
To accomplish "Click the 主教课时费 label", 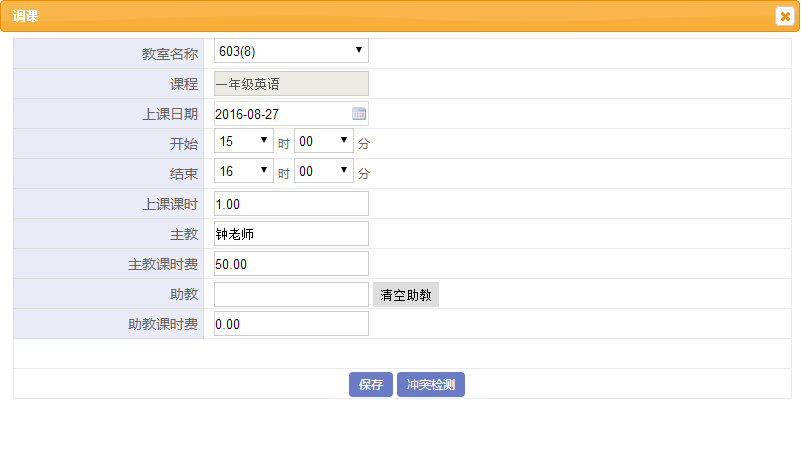I will [162, 264].
